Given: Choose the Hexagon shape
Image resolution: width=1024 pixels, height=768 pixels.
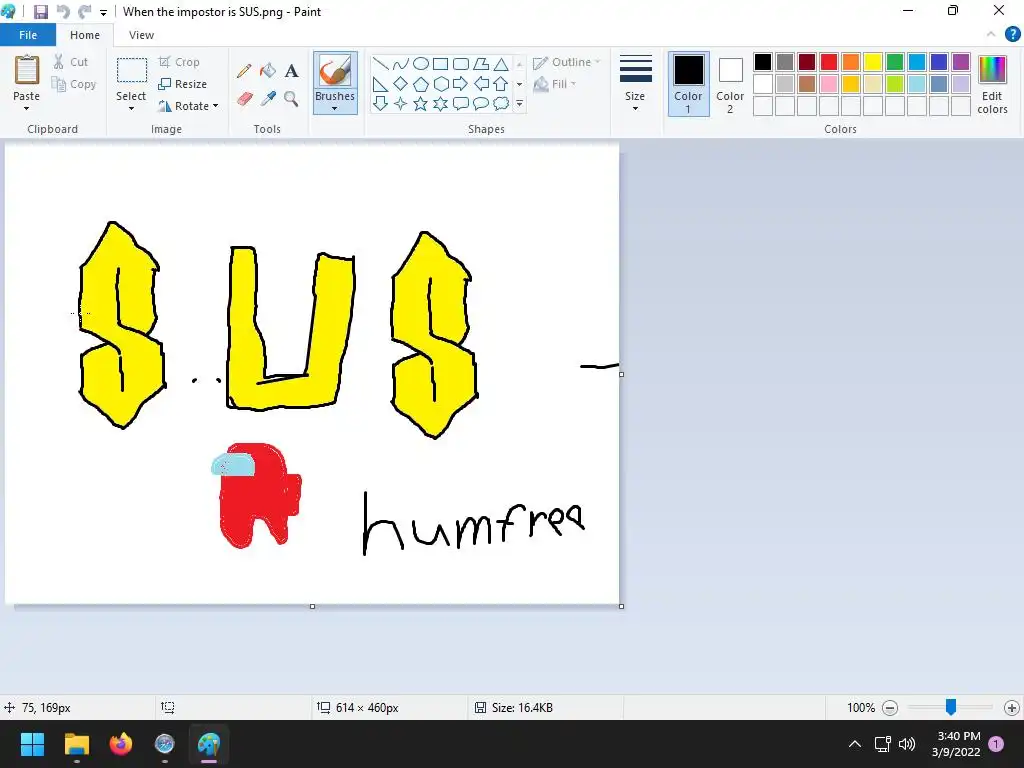Looking at the screenshot, I should [441, 84].
